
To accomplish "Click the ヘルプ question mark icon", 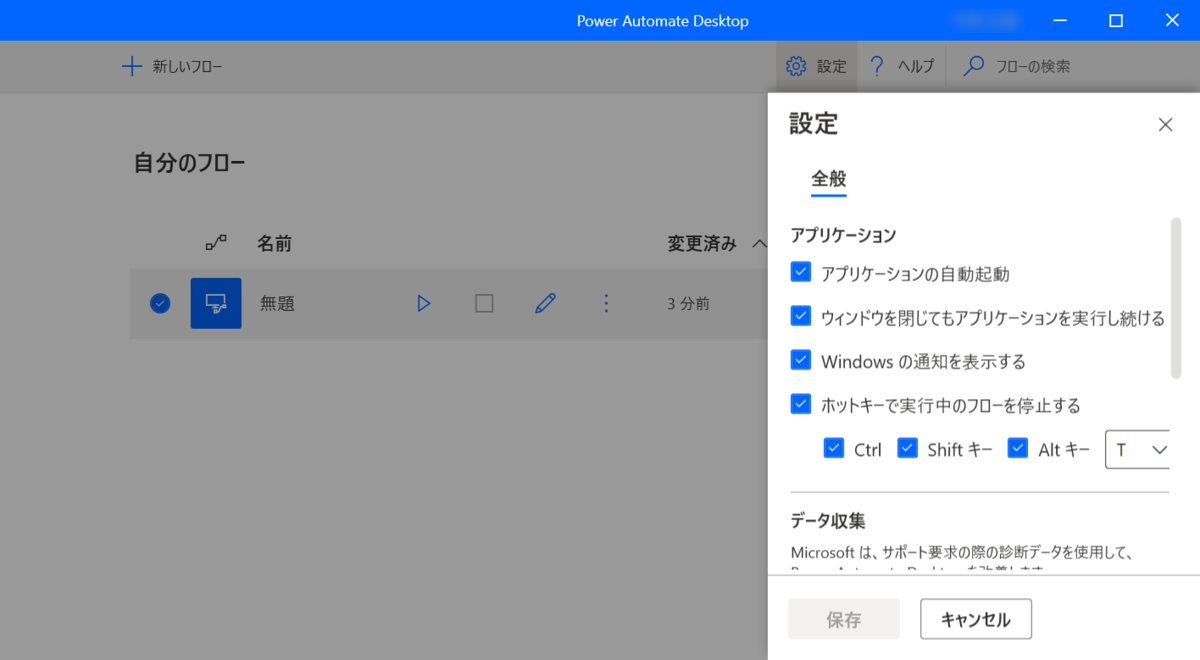I will click(x=877, y=66).
